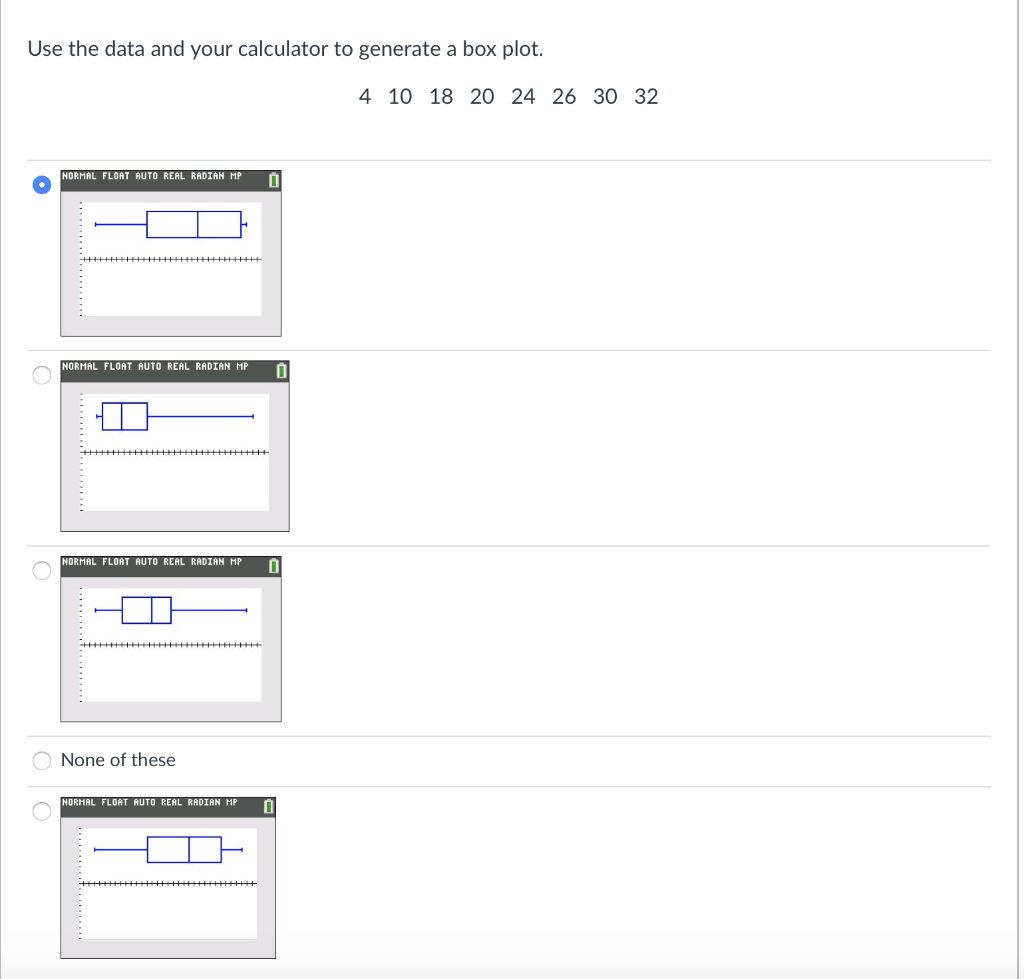Select the None of these option
Viewport: 1024px width, 979px height.
[x=41, y=760]
